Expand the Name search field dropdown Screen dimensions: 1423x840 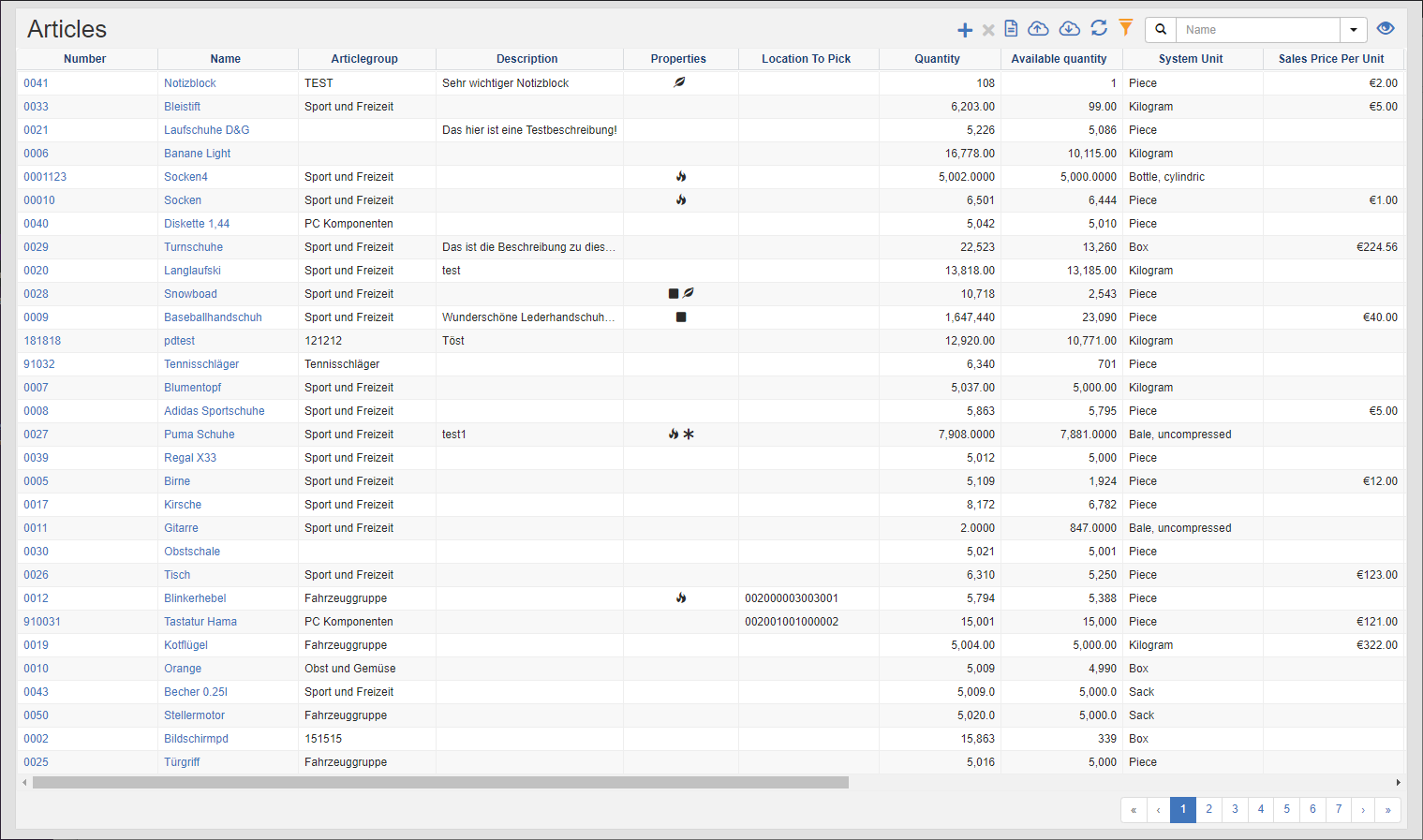[1354, 30]
